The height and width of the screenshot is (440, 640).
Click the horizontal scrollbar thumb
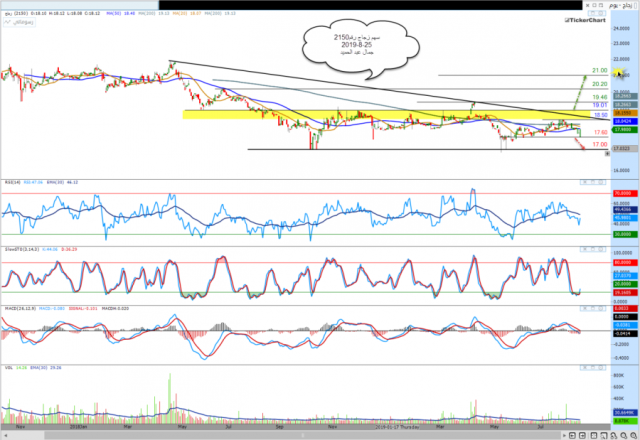303,436
